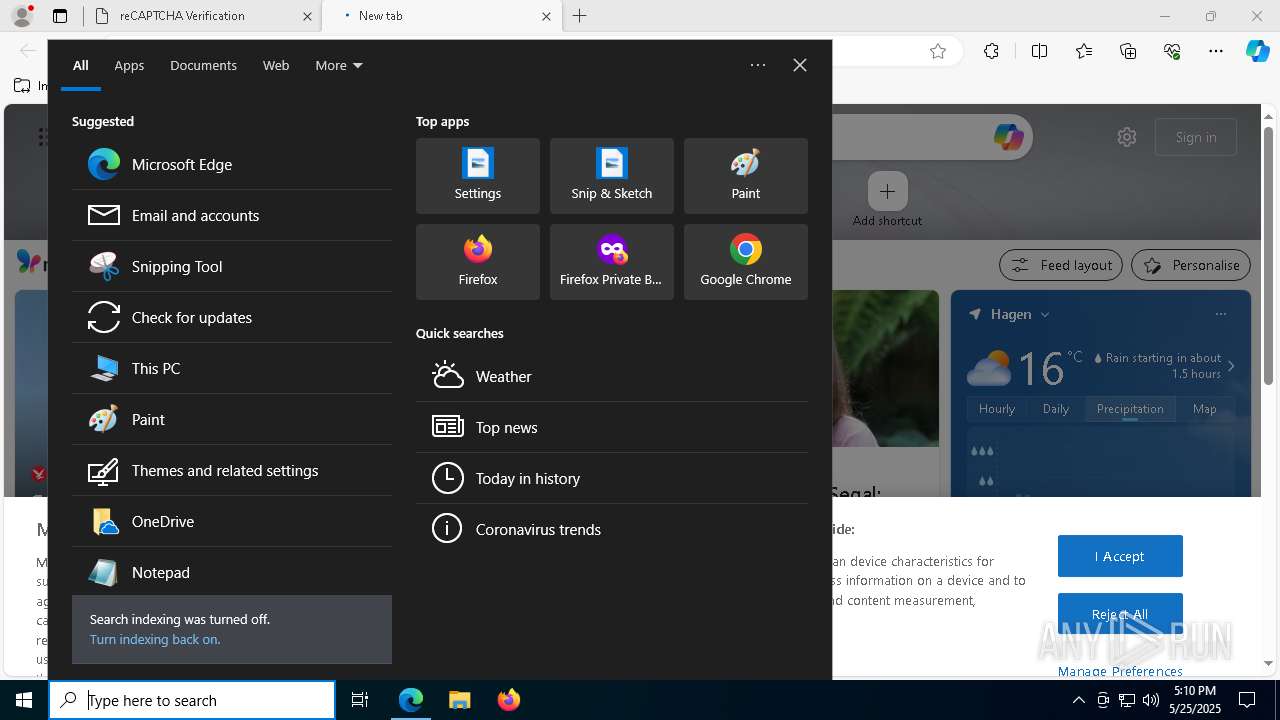
Task: Select Hourly tab in weather card
Action: pyautogui.click(x=997, y=408)
